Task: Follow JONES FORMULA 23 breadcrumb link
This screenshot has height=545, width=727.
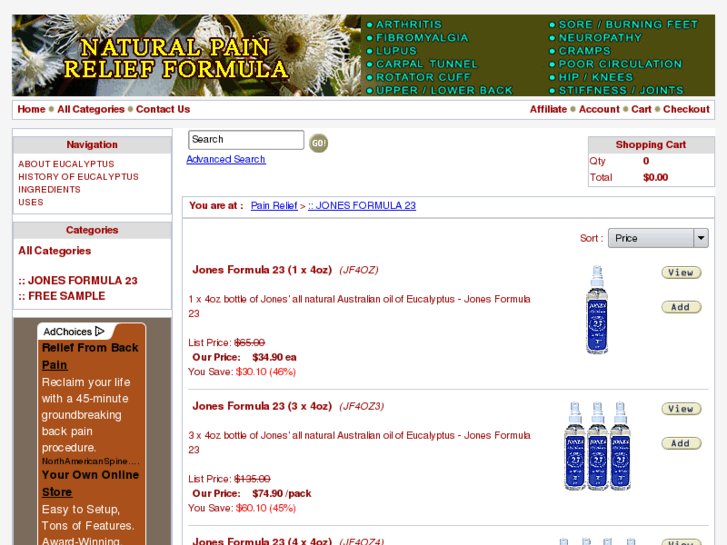Action: tap(362, 205)
